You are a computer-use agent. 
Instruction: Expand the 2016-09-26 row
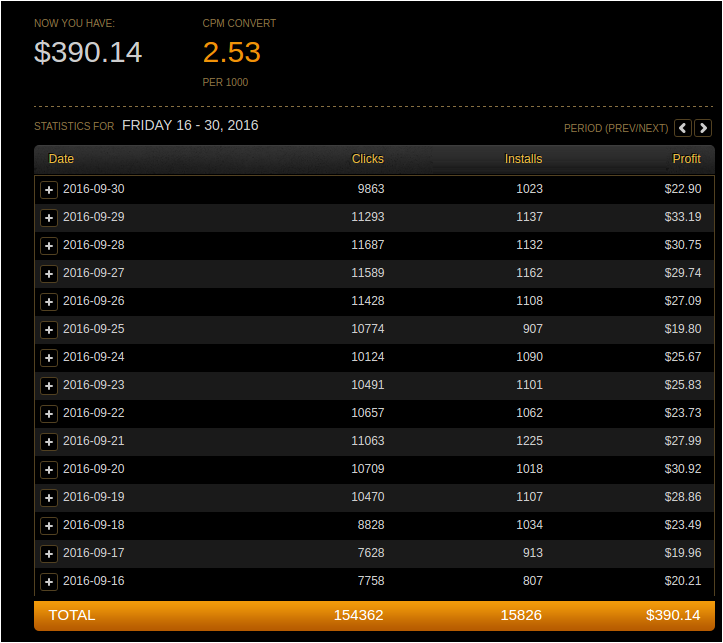(x=49, y=302)
